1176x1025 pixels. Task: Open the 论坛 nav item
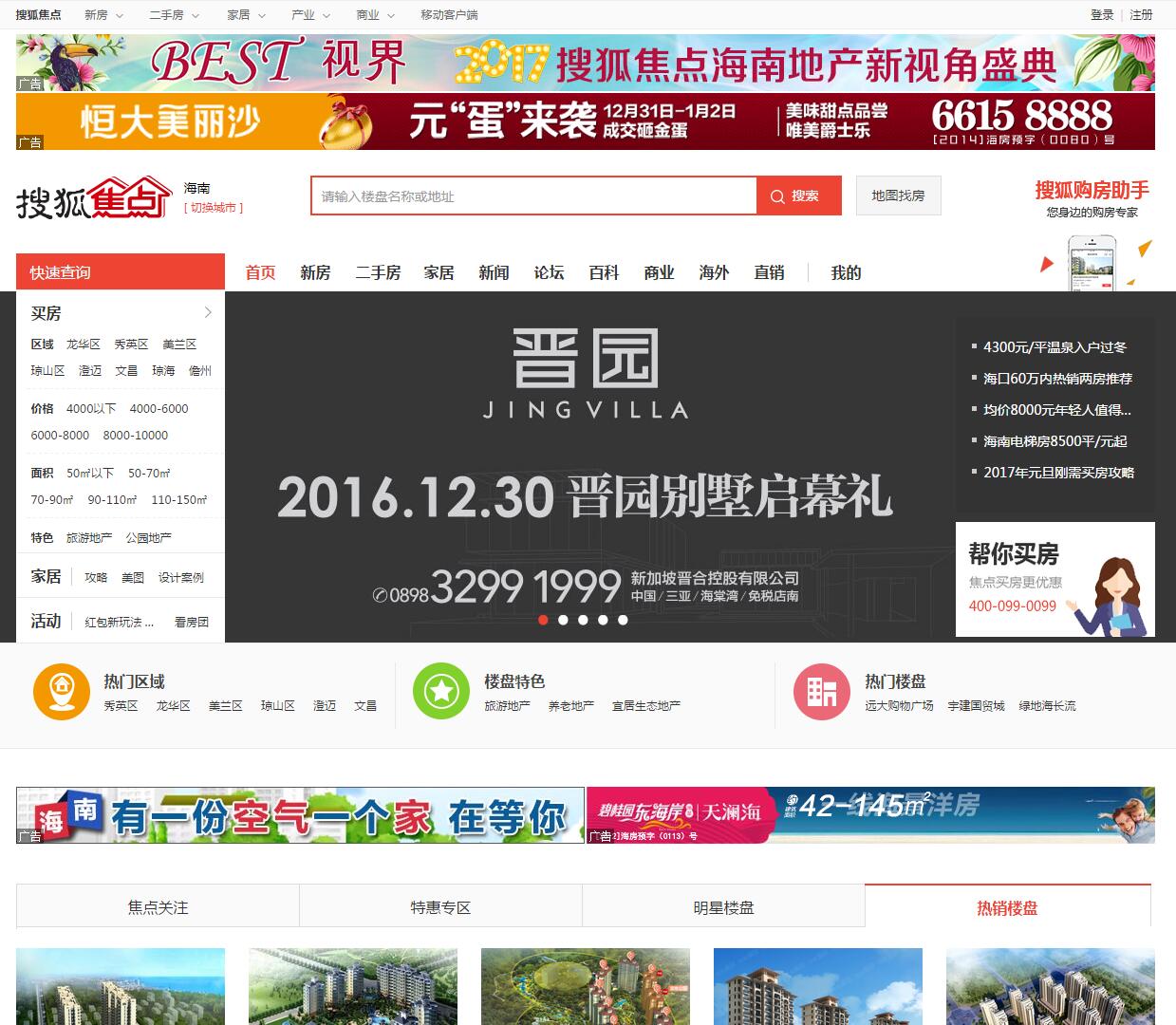(549, 272)
